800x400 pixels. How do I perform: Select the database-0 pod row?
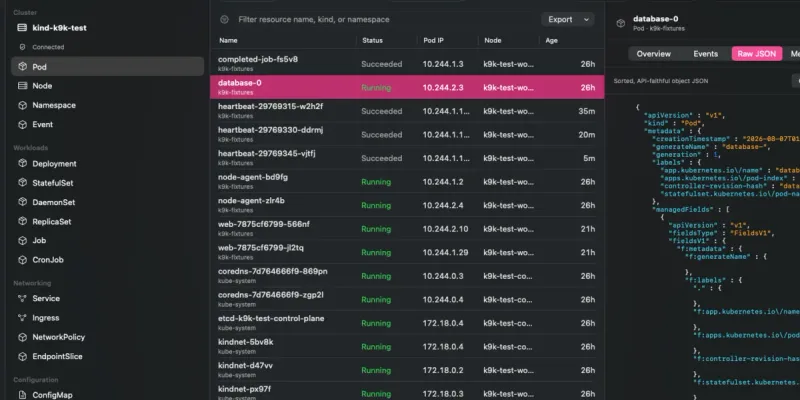click(407, 87)
